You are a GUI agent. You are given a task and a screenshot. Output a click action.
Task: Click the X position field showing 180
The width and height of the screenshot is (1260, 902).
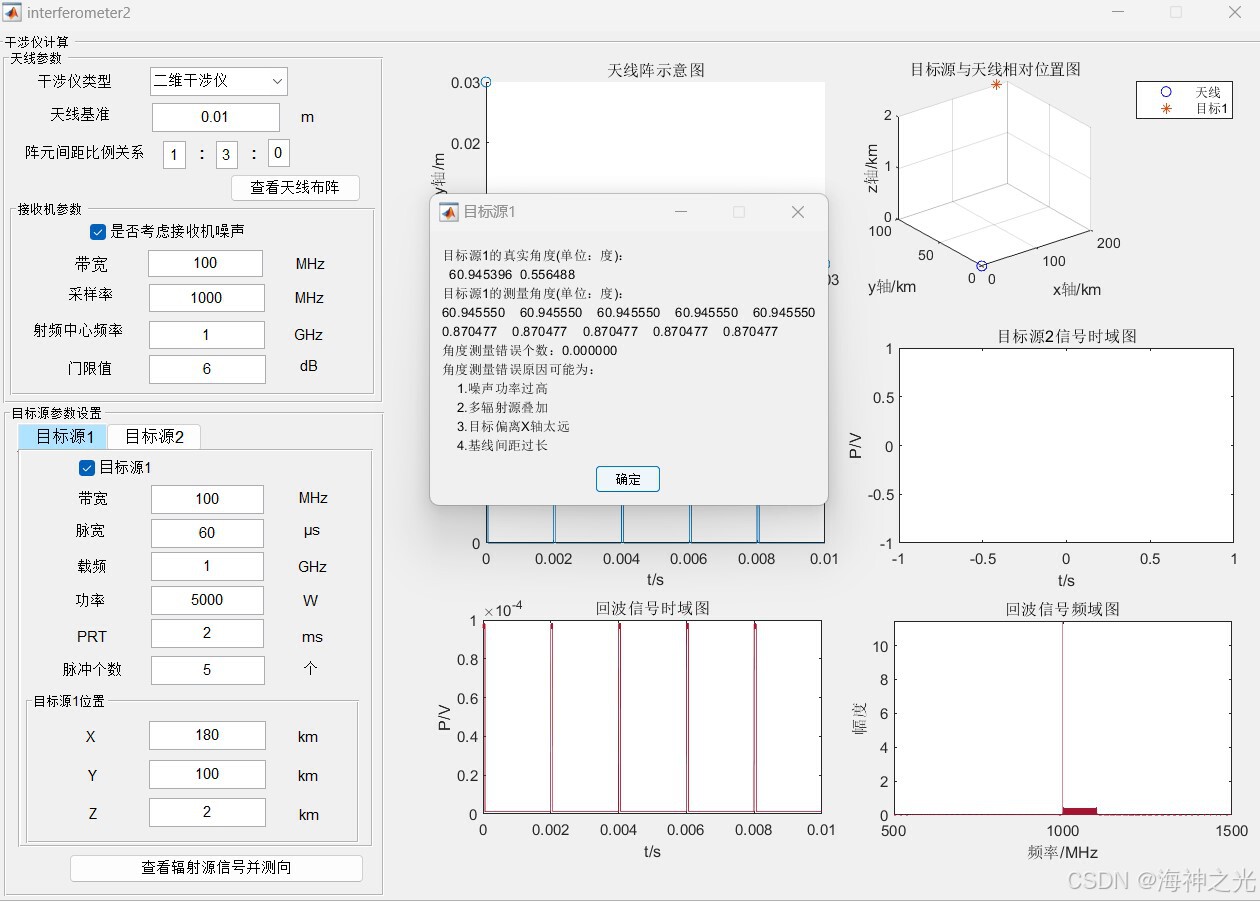point(207,735)
